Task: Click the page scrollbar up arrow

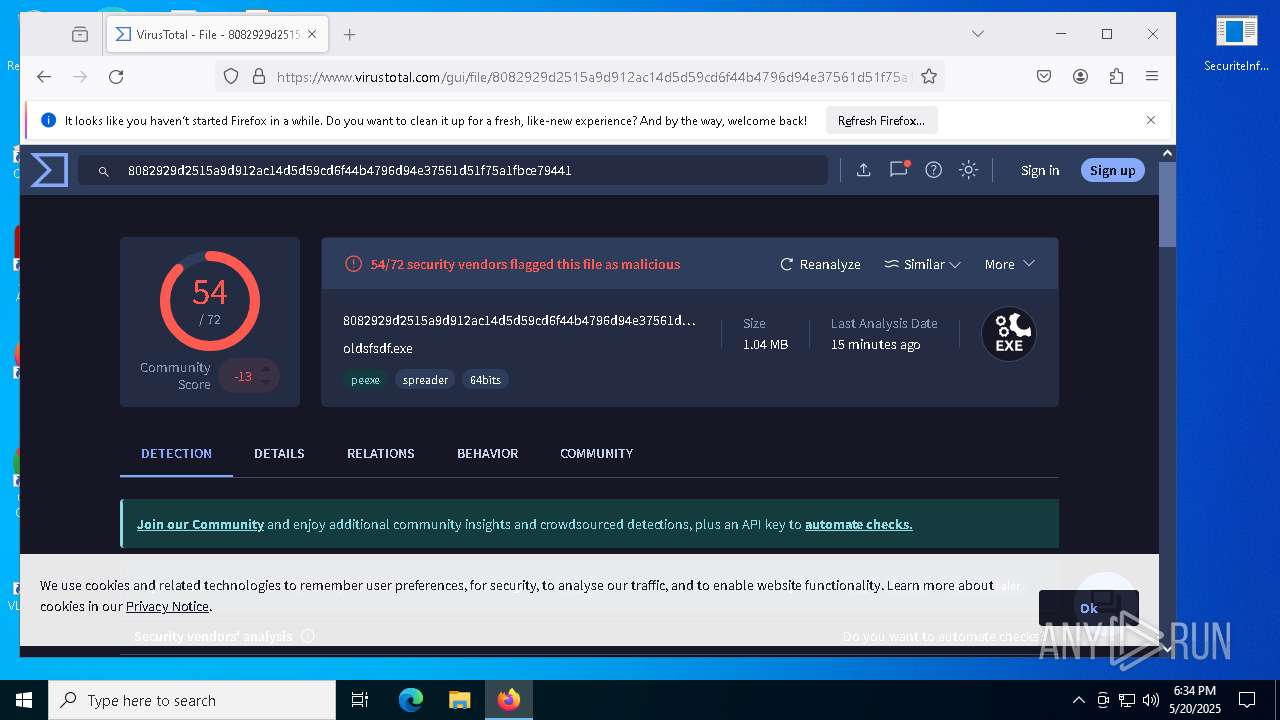Action: tap(1167, 154)
